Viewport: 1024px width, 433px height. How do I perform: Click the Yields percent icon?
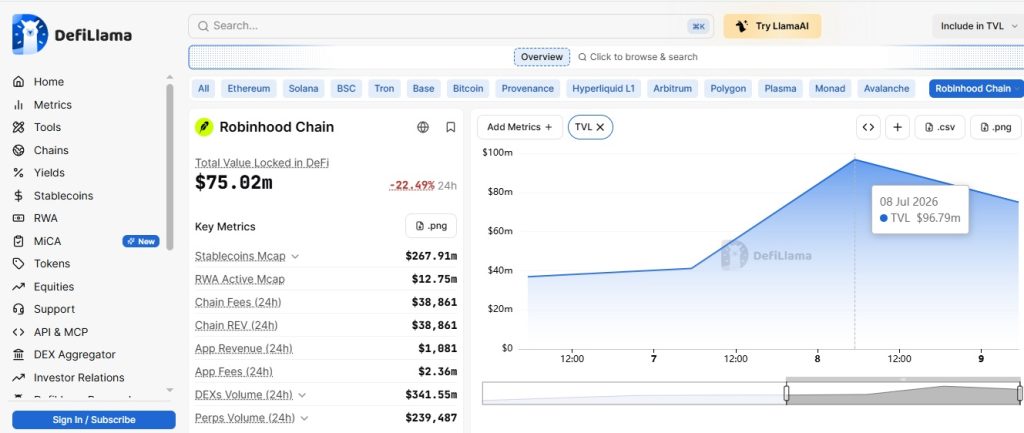(x=18, y=173)
